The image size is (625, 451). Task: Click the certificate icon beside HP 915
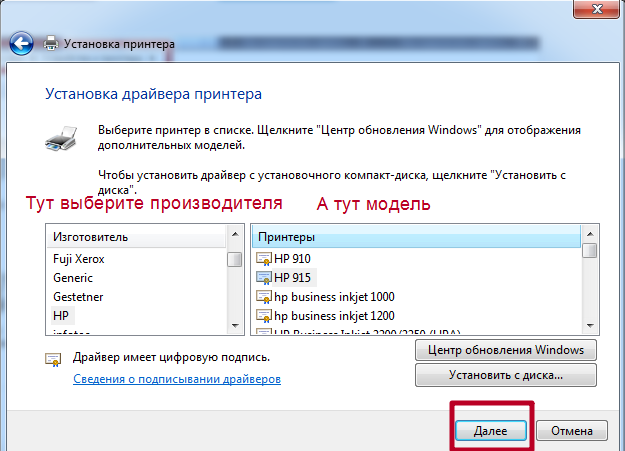263,278
